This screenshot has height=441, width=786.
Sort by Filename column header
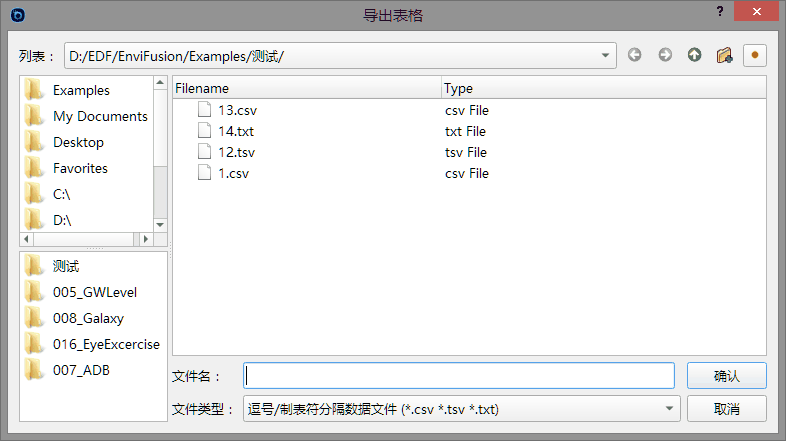click(x=307, y=88)
